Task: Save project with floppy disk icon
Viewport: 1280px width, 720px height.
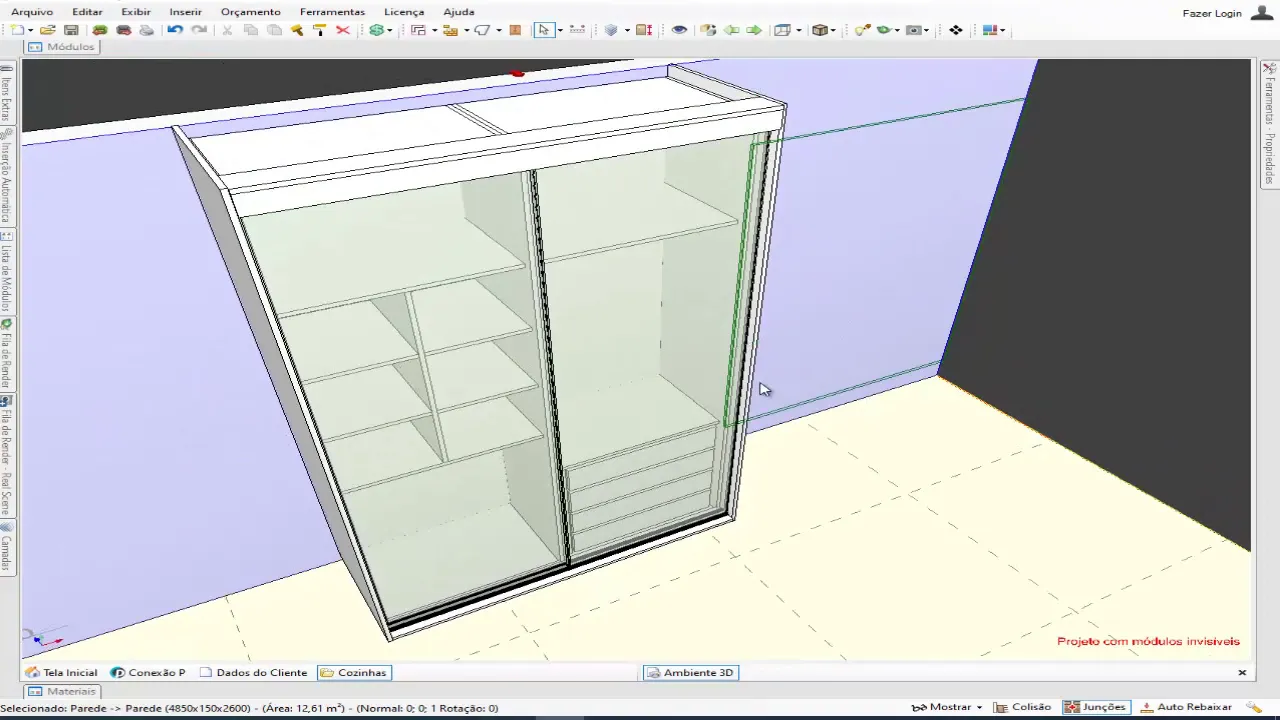Action: [x=71, y=30]
